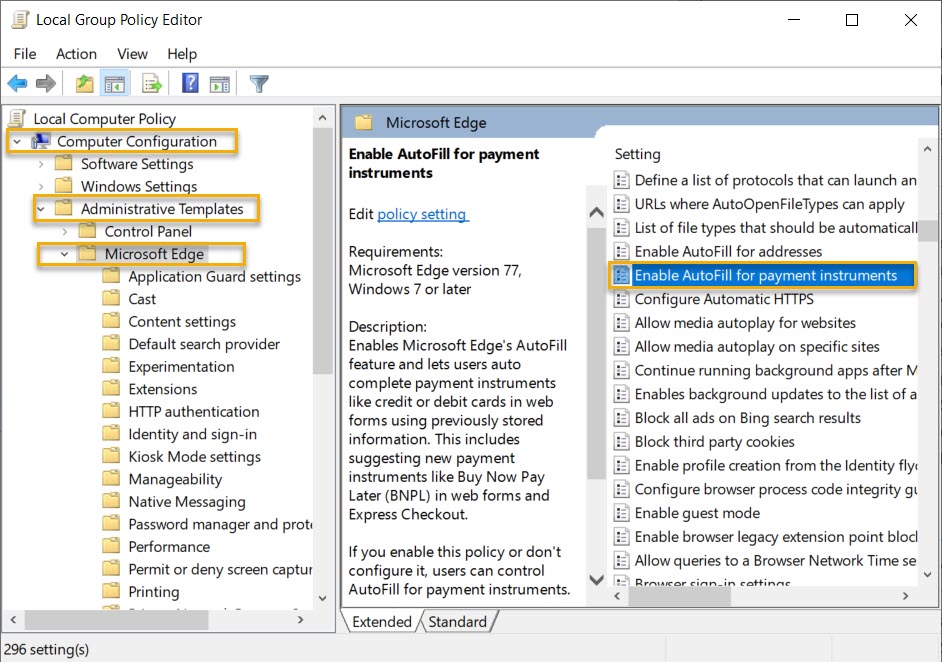The image size is (942, 662).
Task: Click the down arrow on the settings list scrollbar
Action: 930,575
